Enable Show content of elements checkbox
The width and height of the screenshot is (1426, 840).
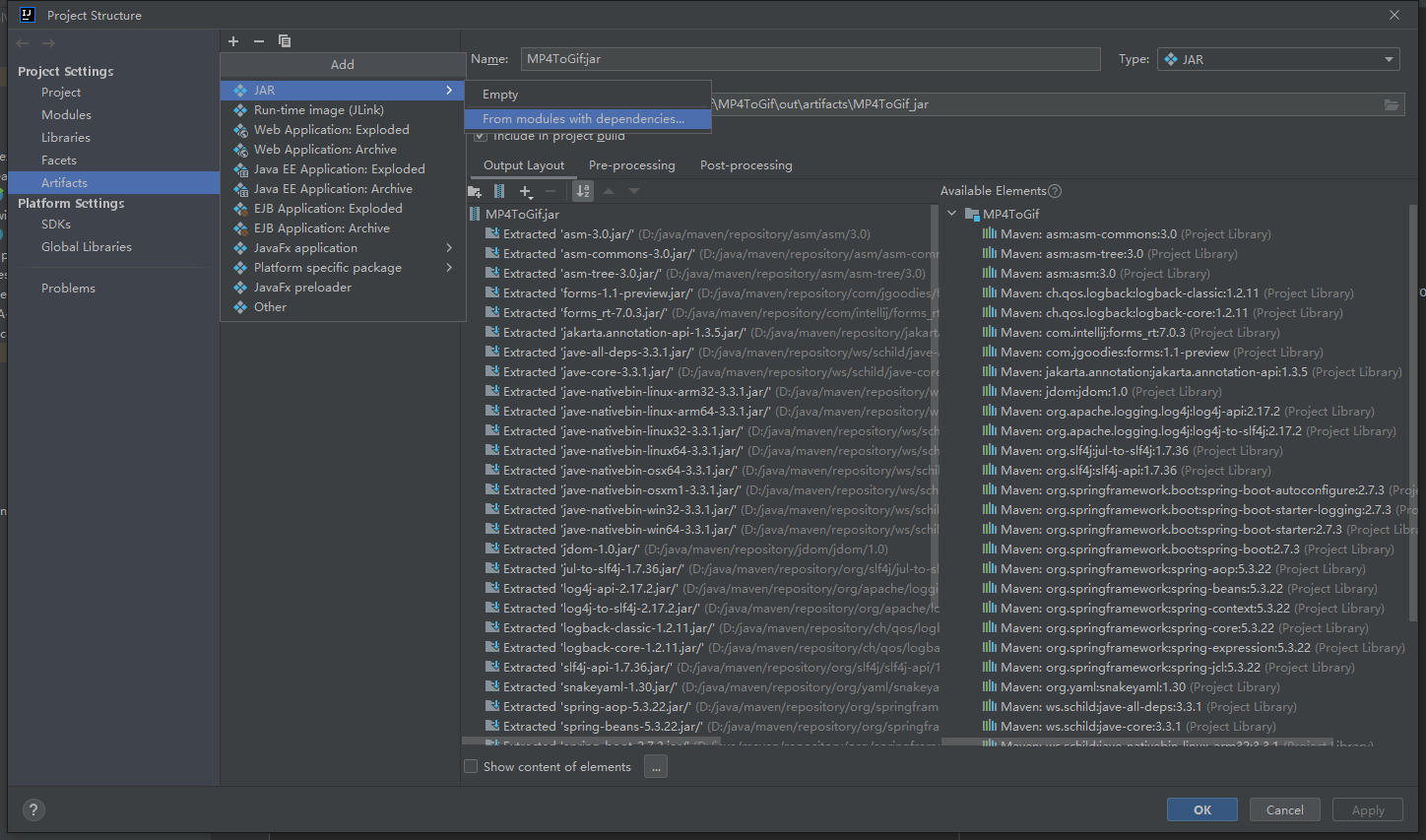tap(471, 766)
